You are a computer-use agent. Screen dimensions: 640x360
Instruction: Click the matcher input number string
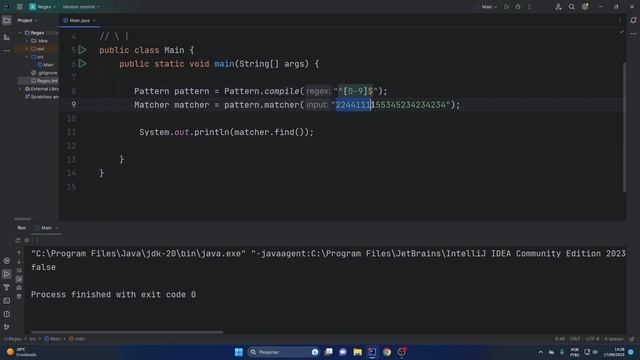click(x=390, y=105)
